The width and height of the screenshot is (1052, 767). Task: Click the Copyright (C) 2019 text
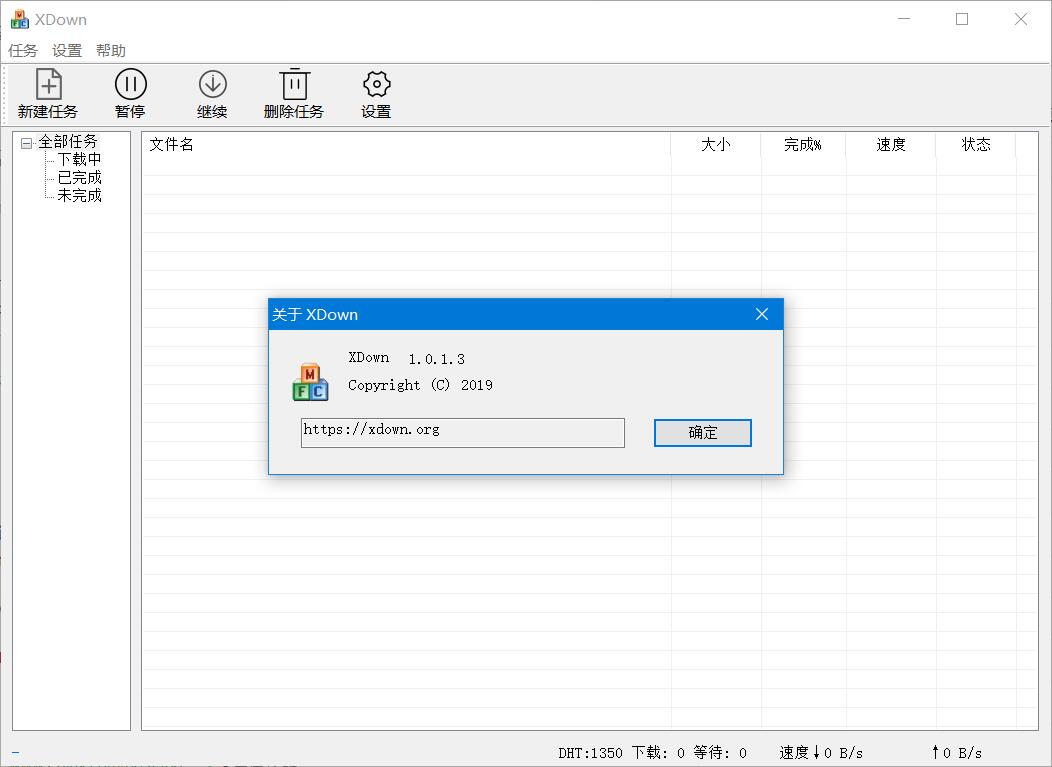(x=420, y=385)
